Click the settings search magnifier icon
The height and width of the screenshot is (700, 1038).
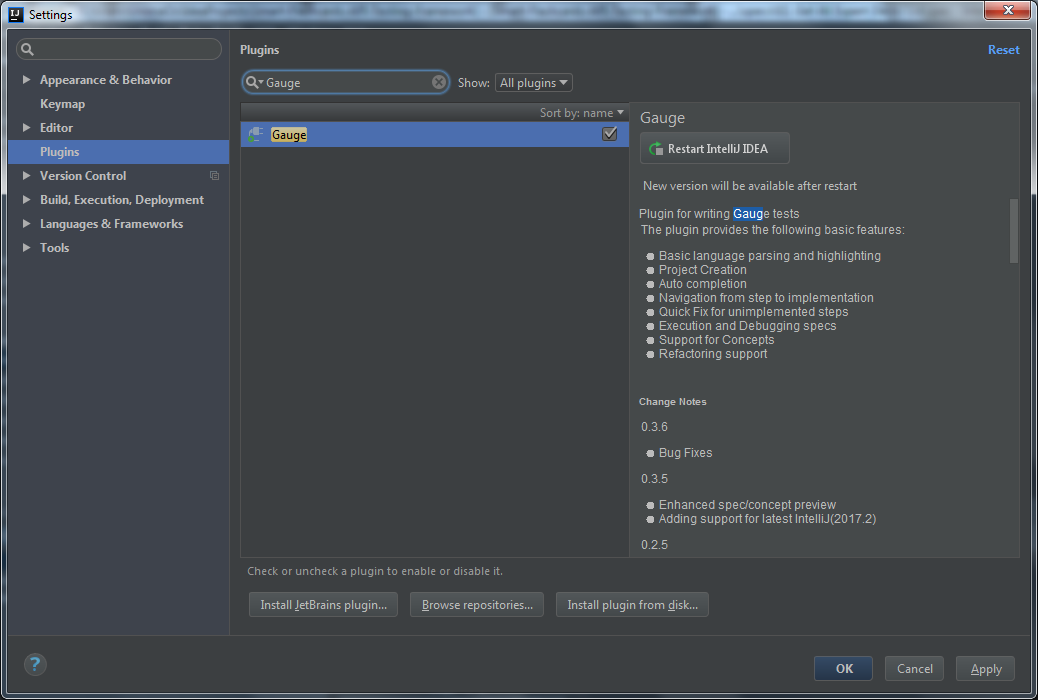[27, 49]
